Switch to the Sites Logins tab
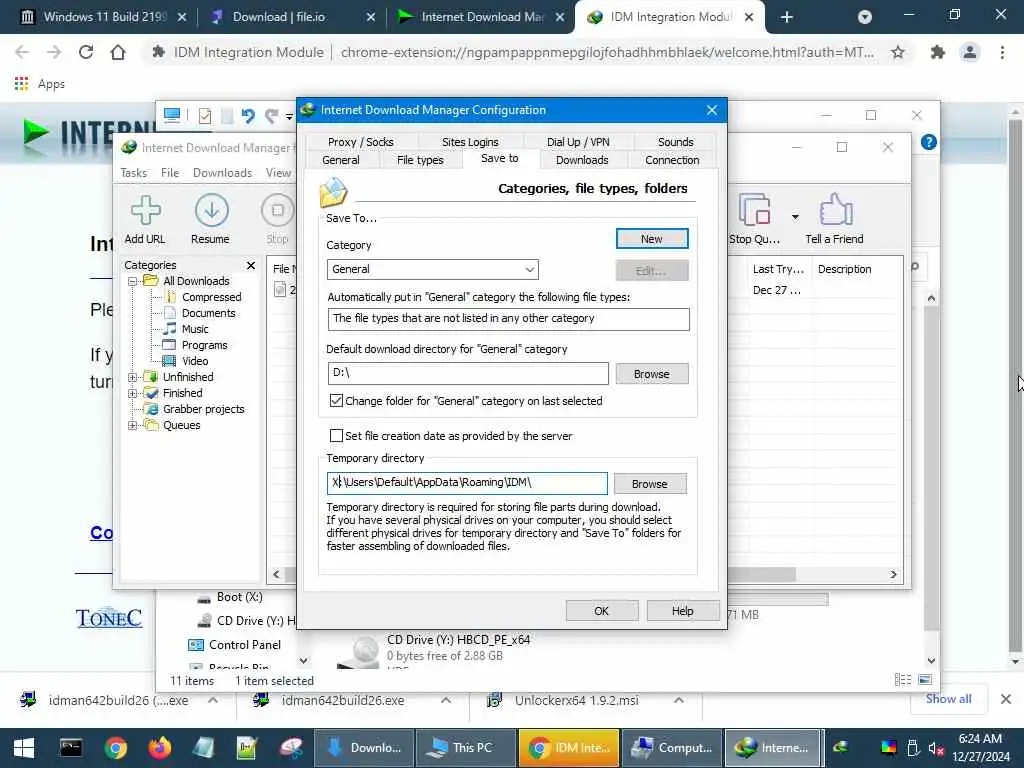 (470, 142)
